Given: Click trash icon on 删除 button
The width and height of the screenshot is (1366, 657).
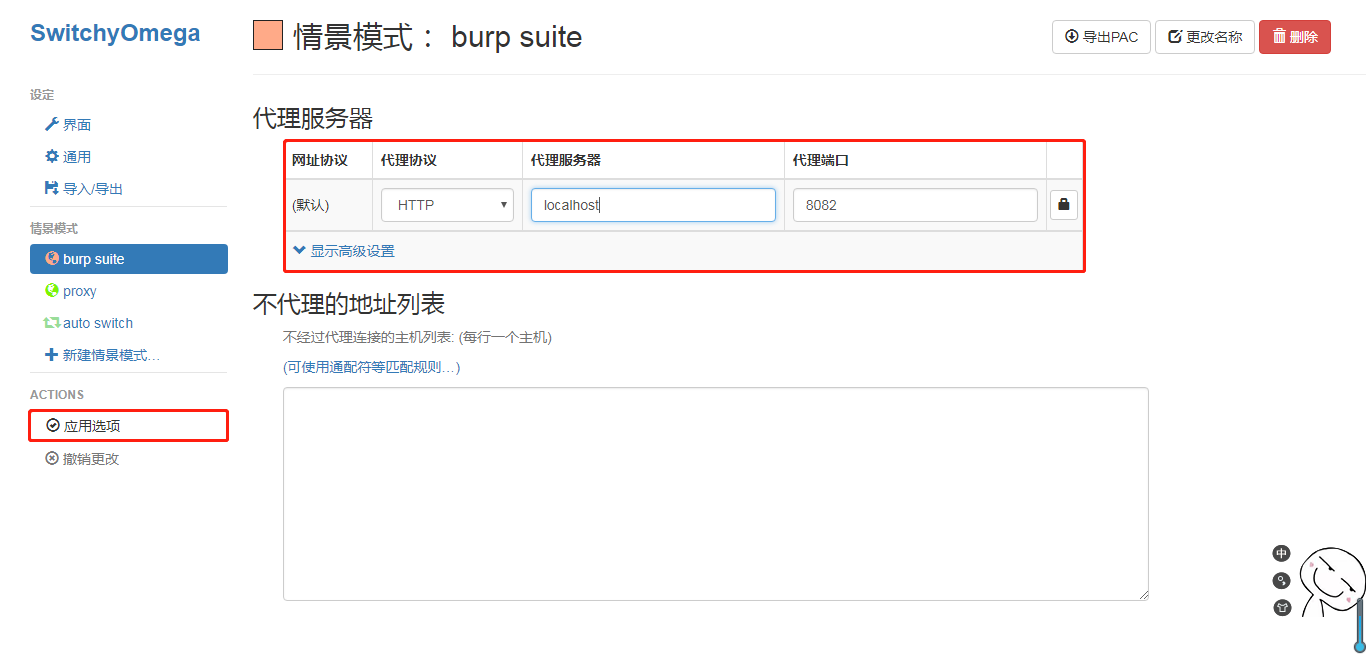Looking at the screenshot, I should tap(1279, 36).
